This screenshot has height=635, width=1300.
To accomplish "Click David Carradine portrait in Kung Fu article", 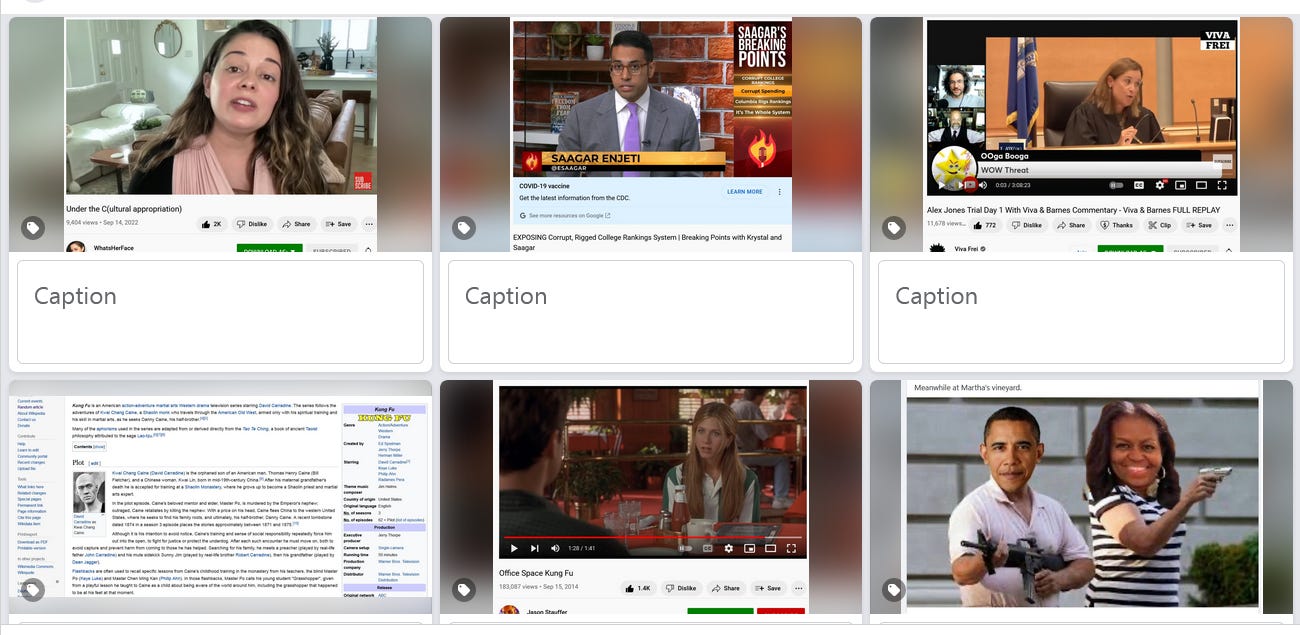I will 90,492.
